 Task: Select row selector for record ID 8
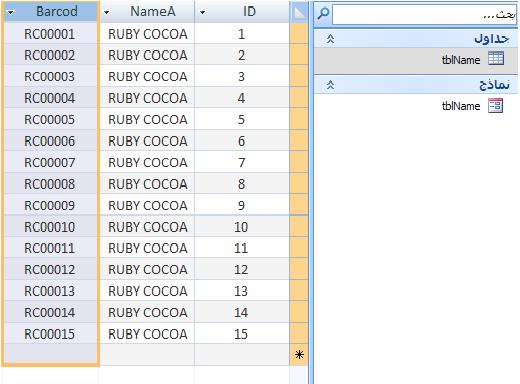[299, 183]
